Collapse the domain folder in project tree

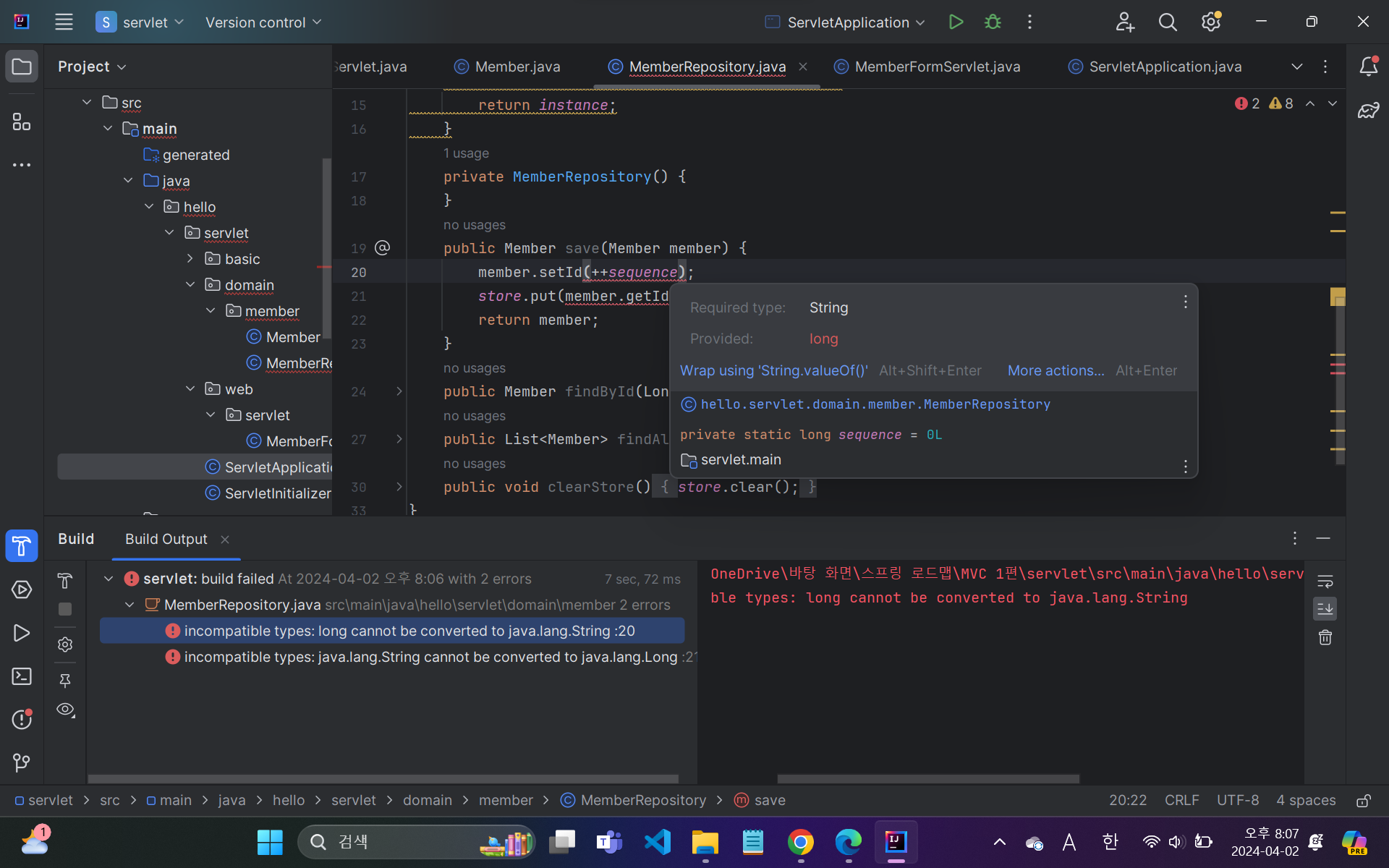point(190,285)
